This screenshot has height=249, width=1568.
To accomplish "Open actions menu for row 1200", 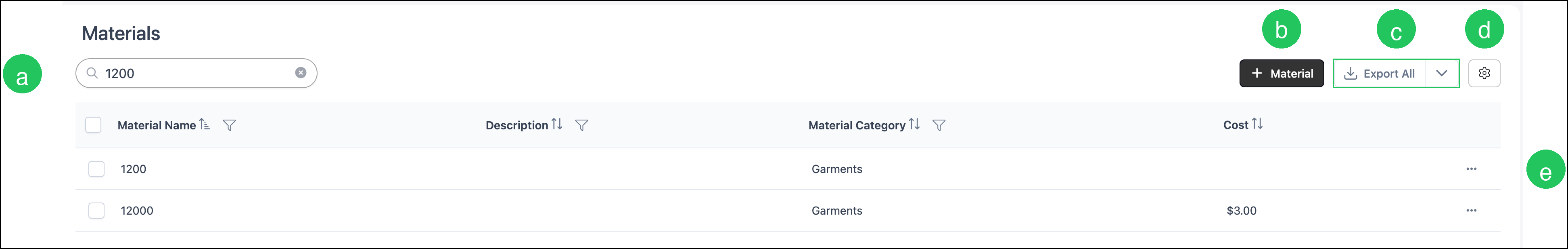I will click(1471, 169).
